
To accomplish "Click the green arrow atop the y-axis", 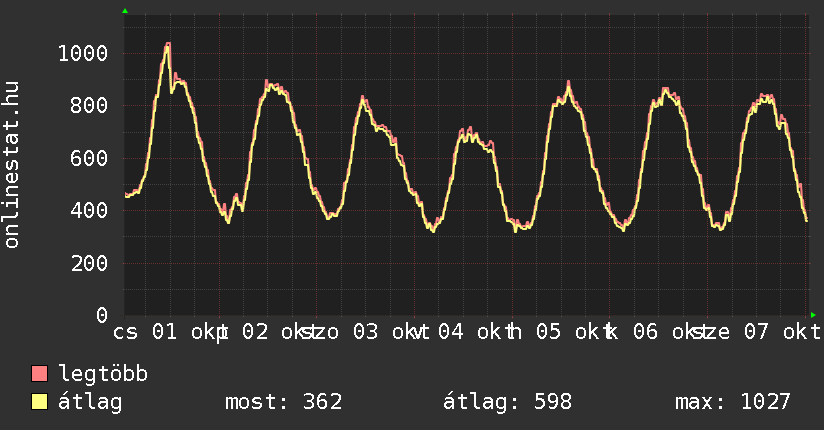I will tap(125, 11).
